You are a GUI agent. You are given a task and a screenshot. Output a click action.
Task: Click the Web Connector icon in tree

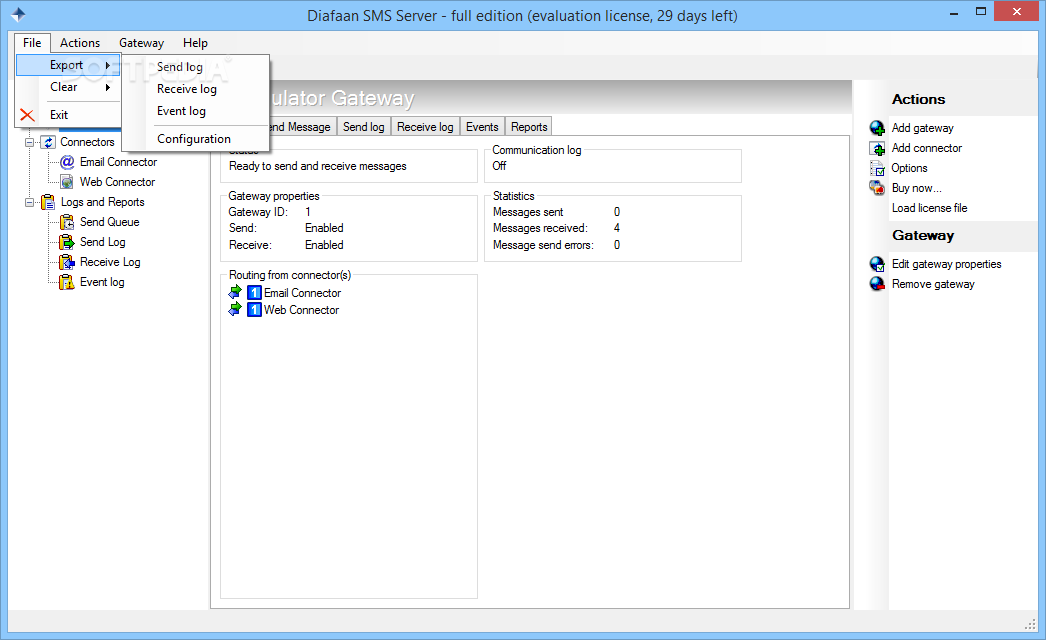67,182
